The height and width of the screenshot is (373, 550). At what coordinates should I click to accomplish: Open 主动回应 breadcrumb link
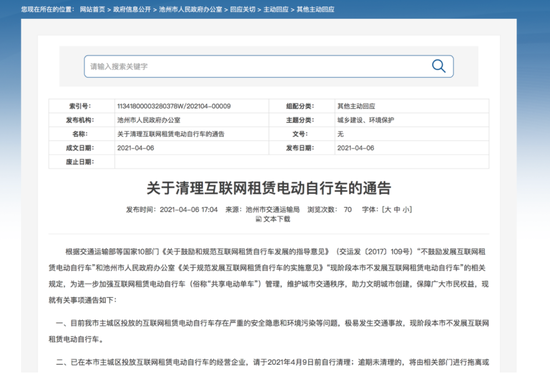276,9
